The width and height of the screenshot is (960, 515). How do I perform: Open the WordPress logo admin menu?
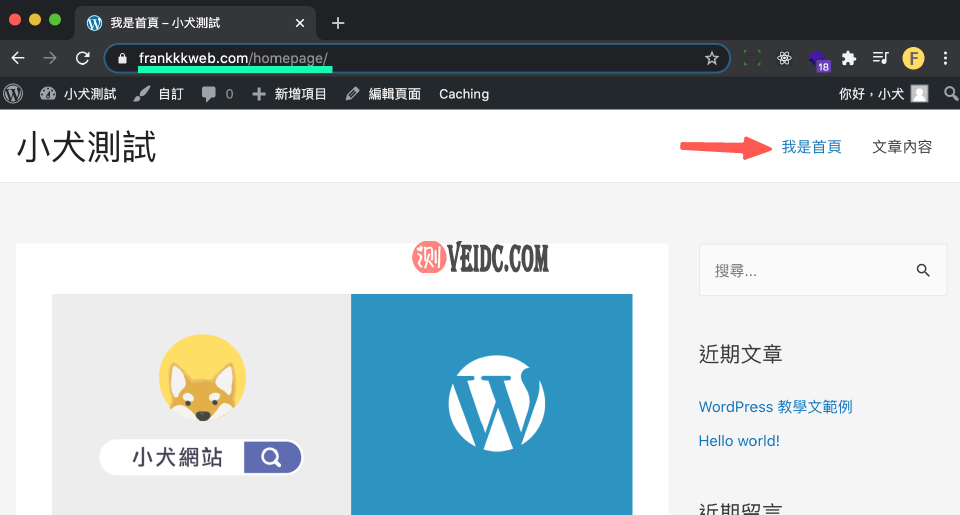[x=13, y=94]
